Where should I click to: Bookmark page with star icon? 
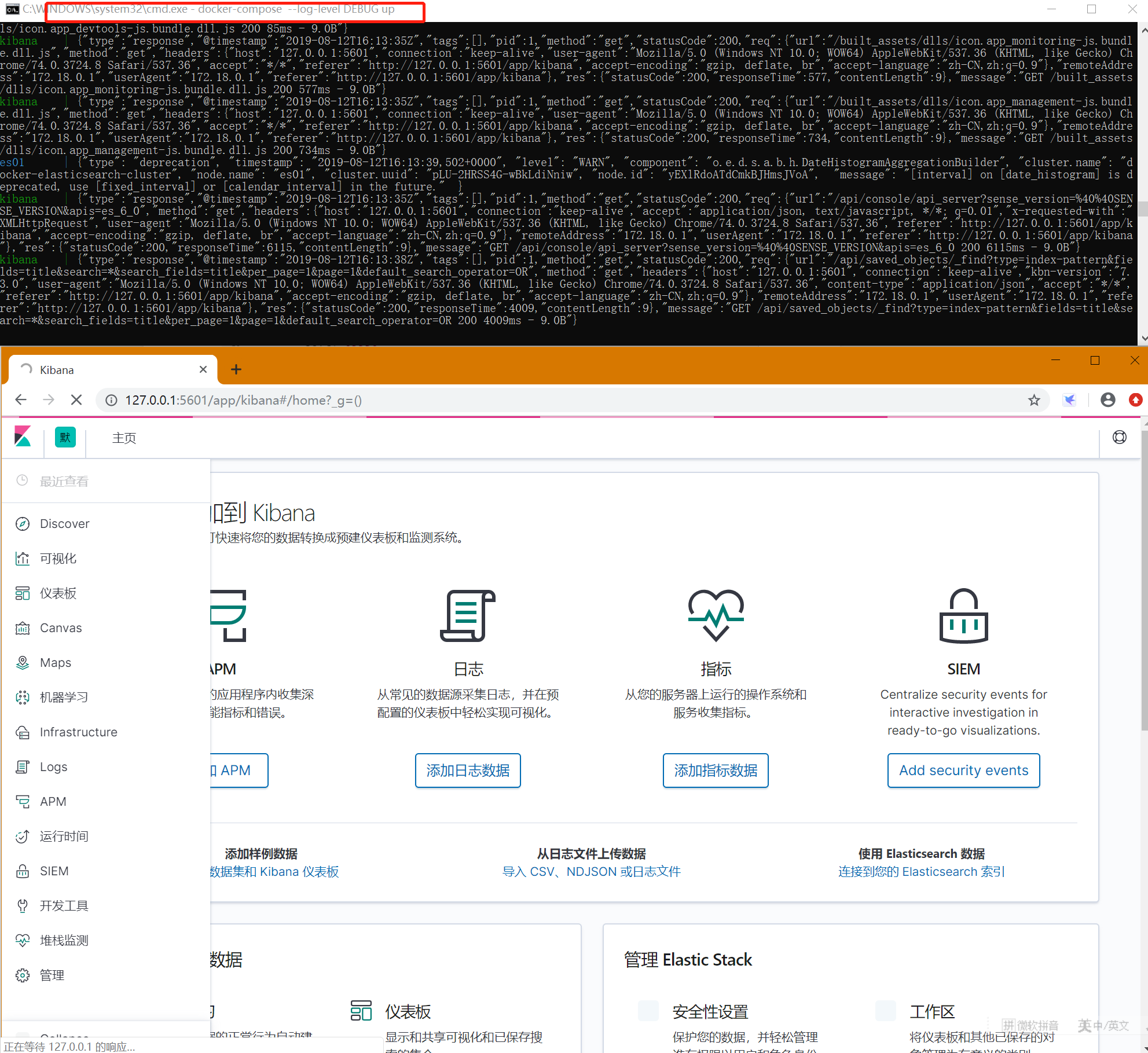(1034, 400)
